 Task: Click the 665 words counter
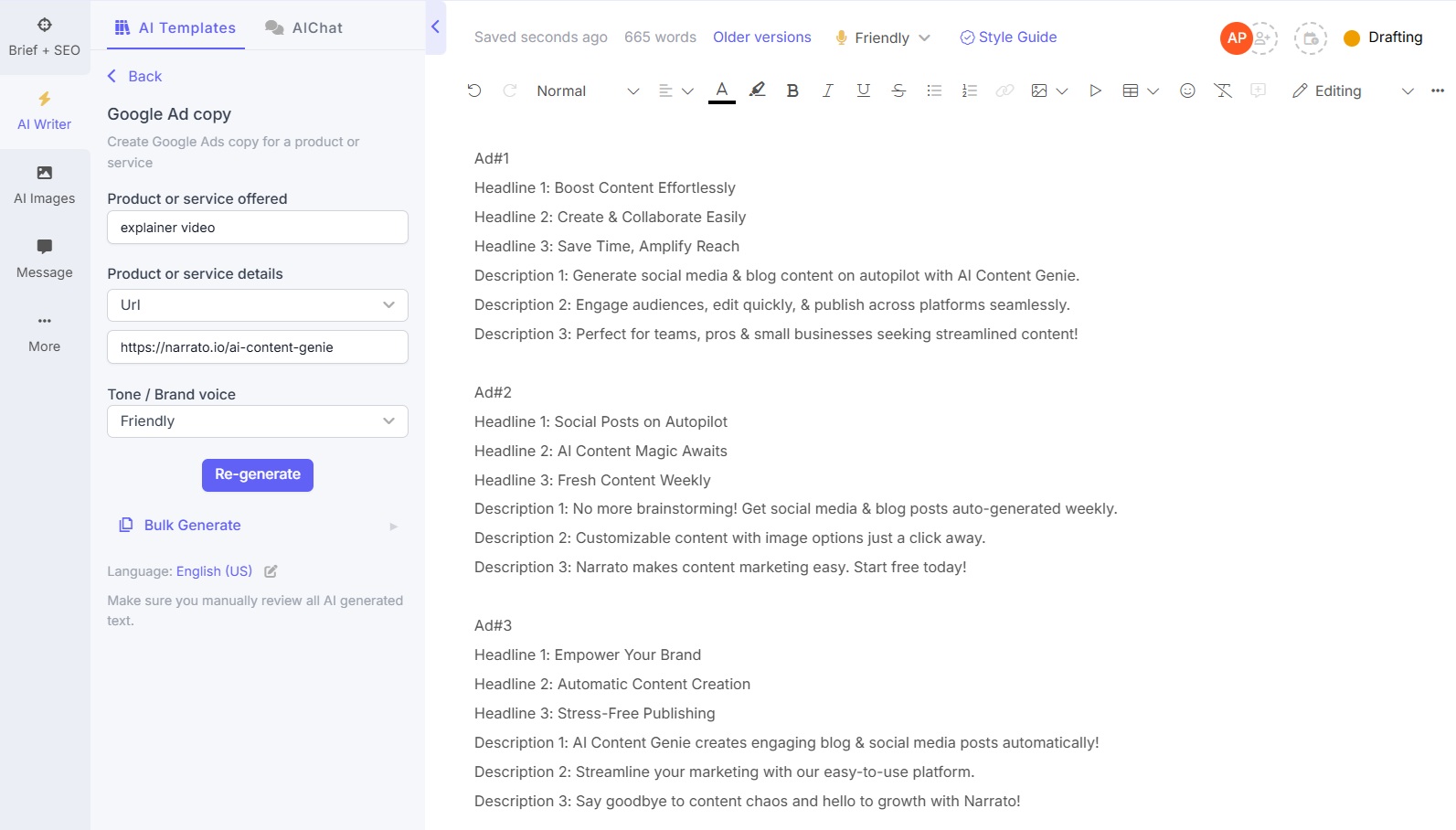pos(660,37)
